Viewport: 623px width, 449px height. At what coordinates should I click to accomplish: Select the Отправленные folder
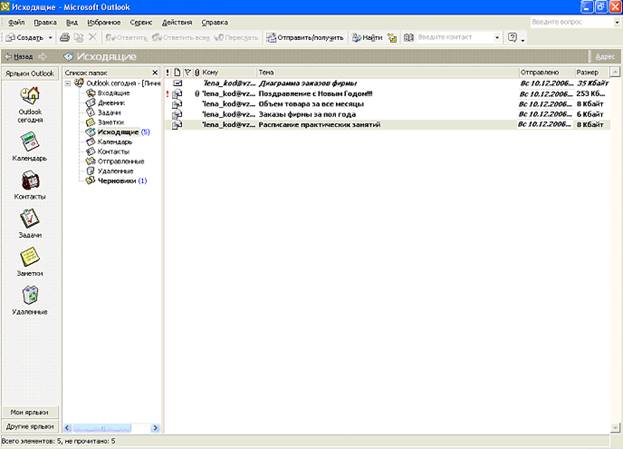pos(121,161)
